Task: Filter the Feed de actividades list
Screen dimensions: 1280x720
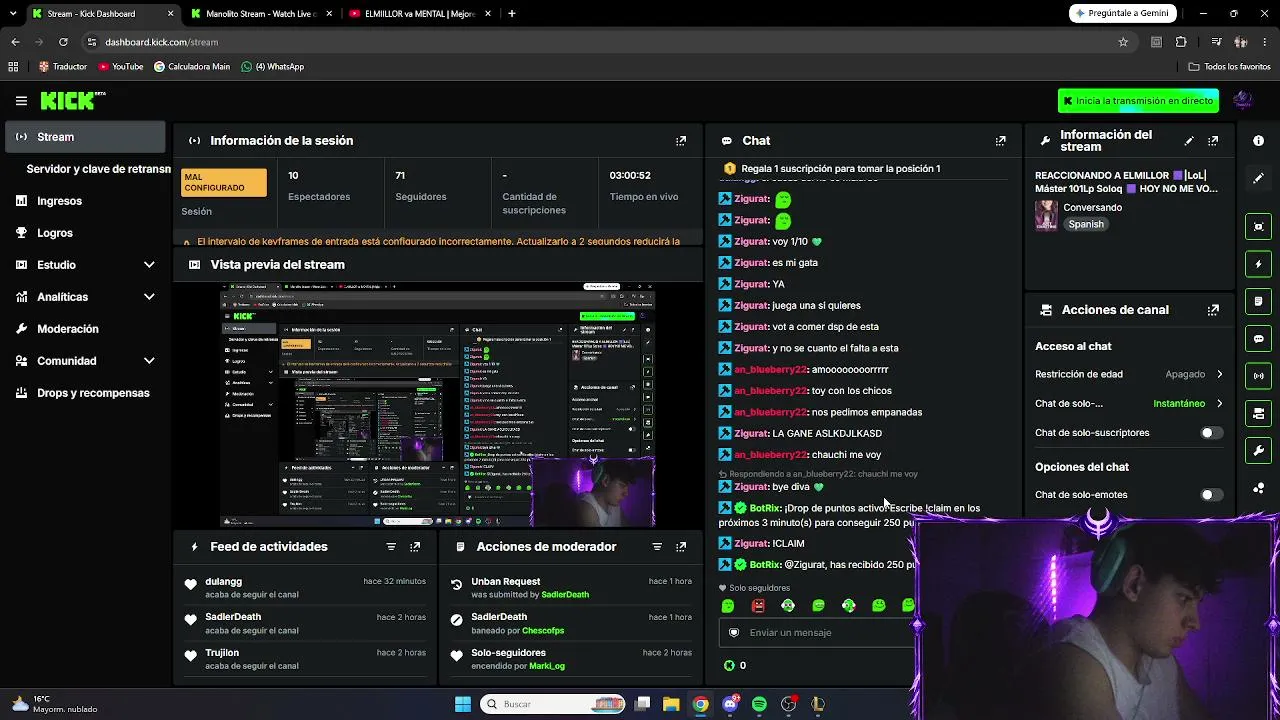Action: click(391, 547)
